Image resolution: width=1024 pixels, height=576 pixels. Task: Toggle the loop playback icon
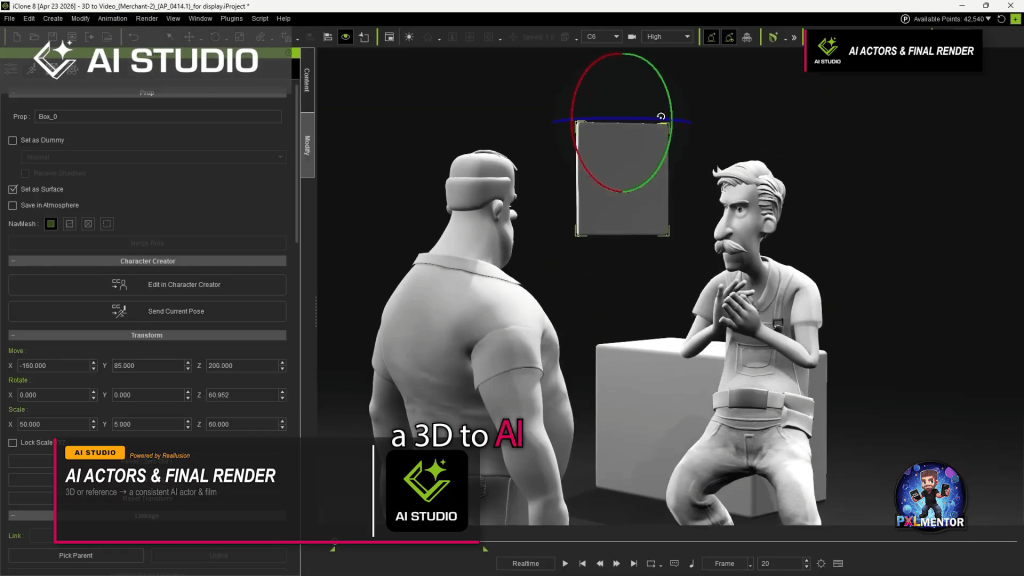pyautogui.click(x=651, y=564)
